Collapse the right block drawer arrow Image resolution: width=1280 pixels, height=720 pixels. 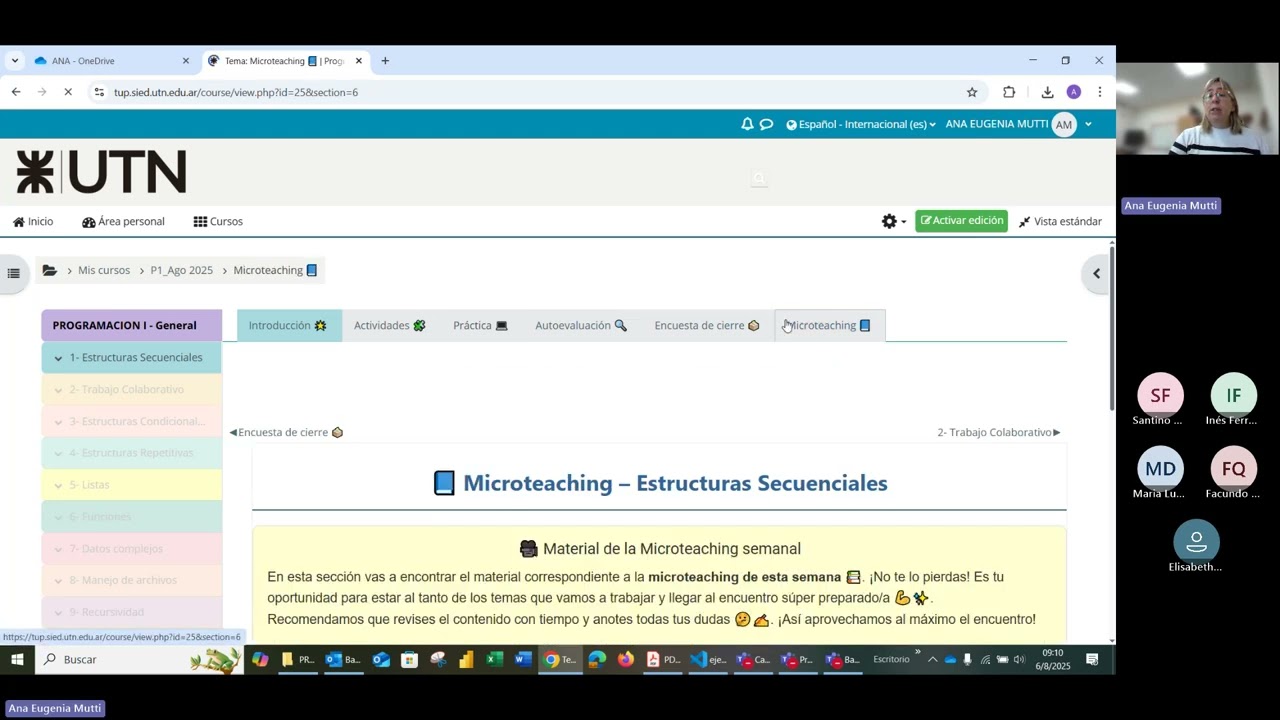1096,273
